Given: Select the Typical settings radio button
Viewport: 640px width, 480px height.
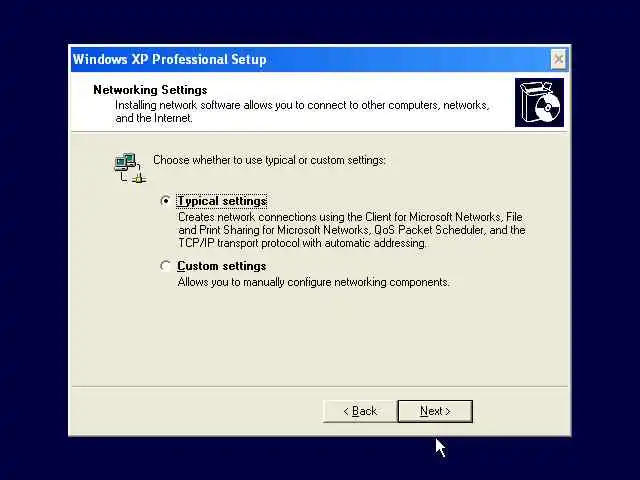Looking at the screenshot, I should (x=165, y=201).
